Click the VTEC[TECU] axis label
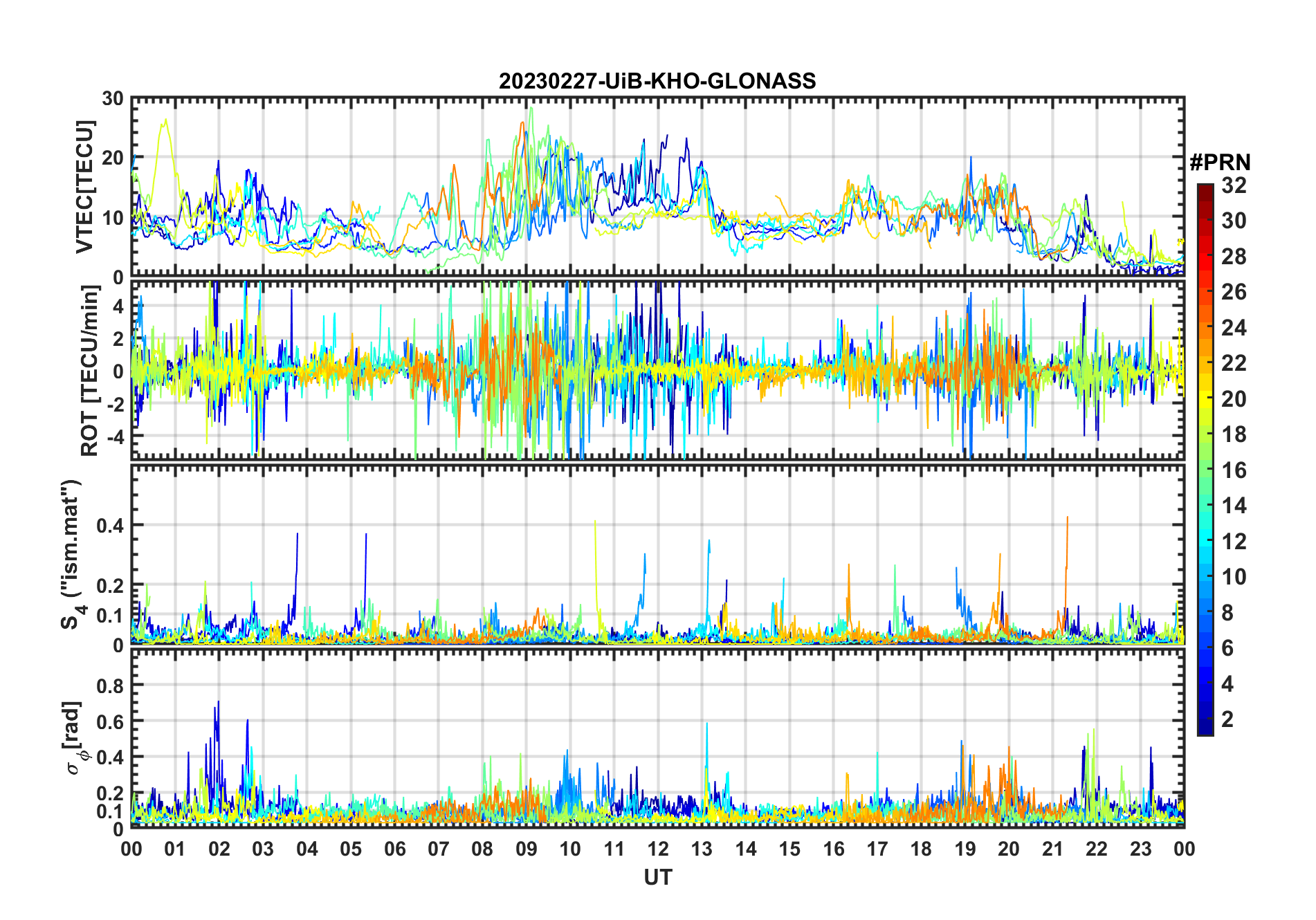 84,187
